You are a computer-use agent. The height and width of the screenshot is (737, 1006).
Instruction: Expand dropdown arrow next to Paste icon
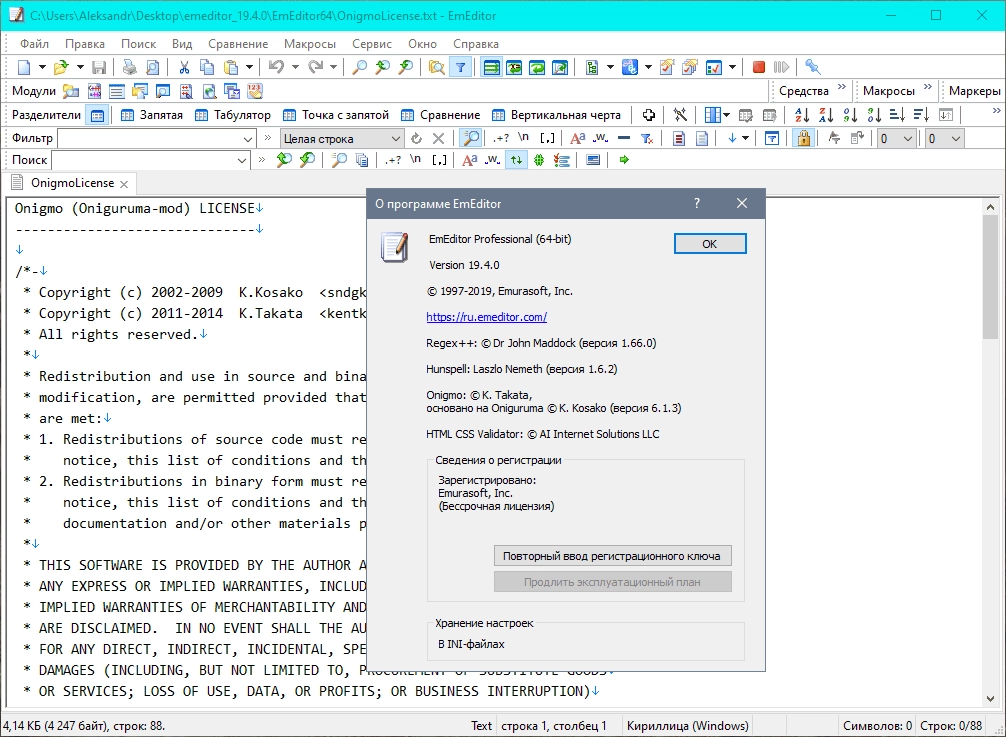click(249, 67)
